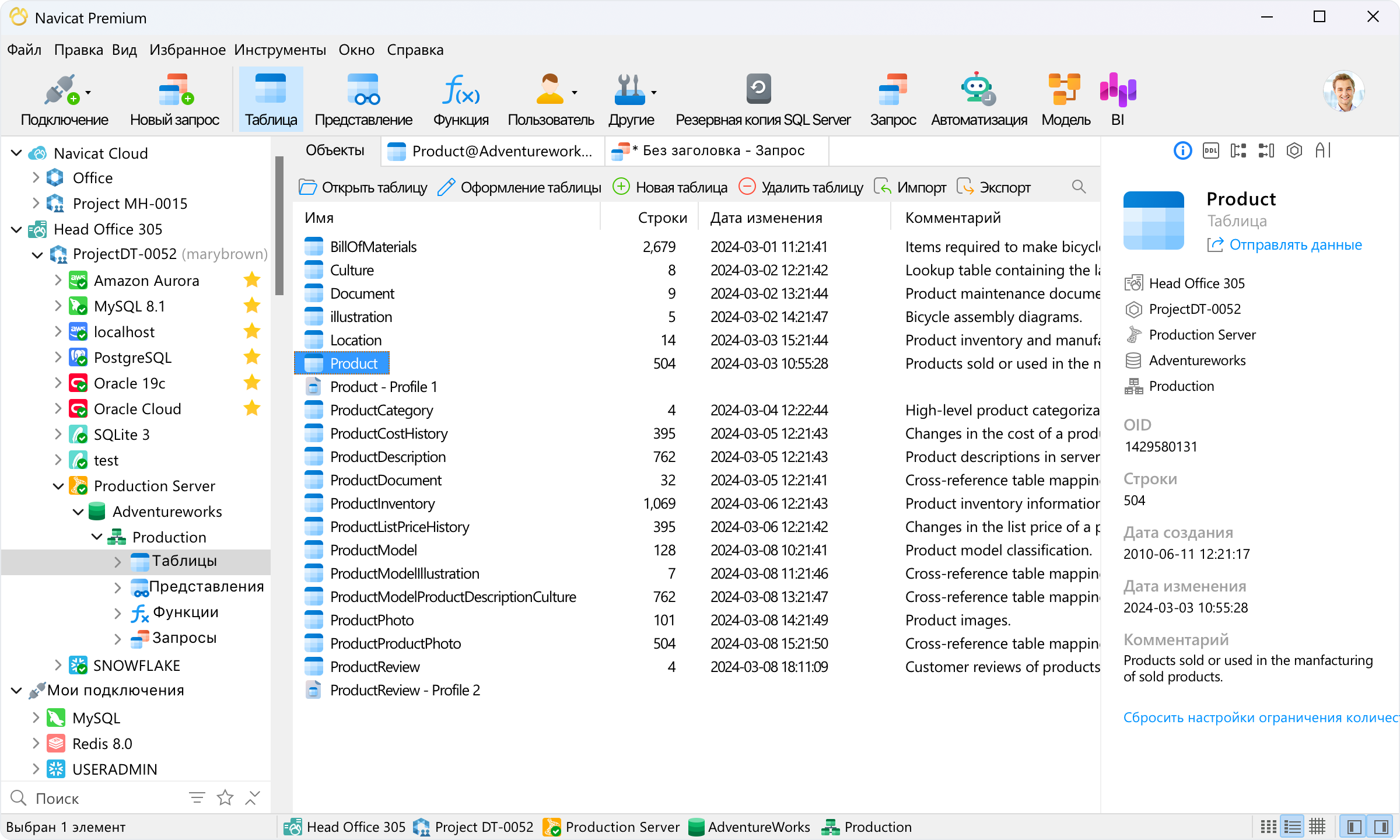Screen dimensions: 1400x840
Task: Click Новая таблица button
Action: (x=670, y=187)
